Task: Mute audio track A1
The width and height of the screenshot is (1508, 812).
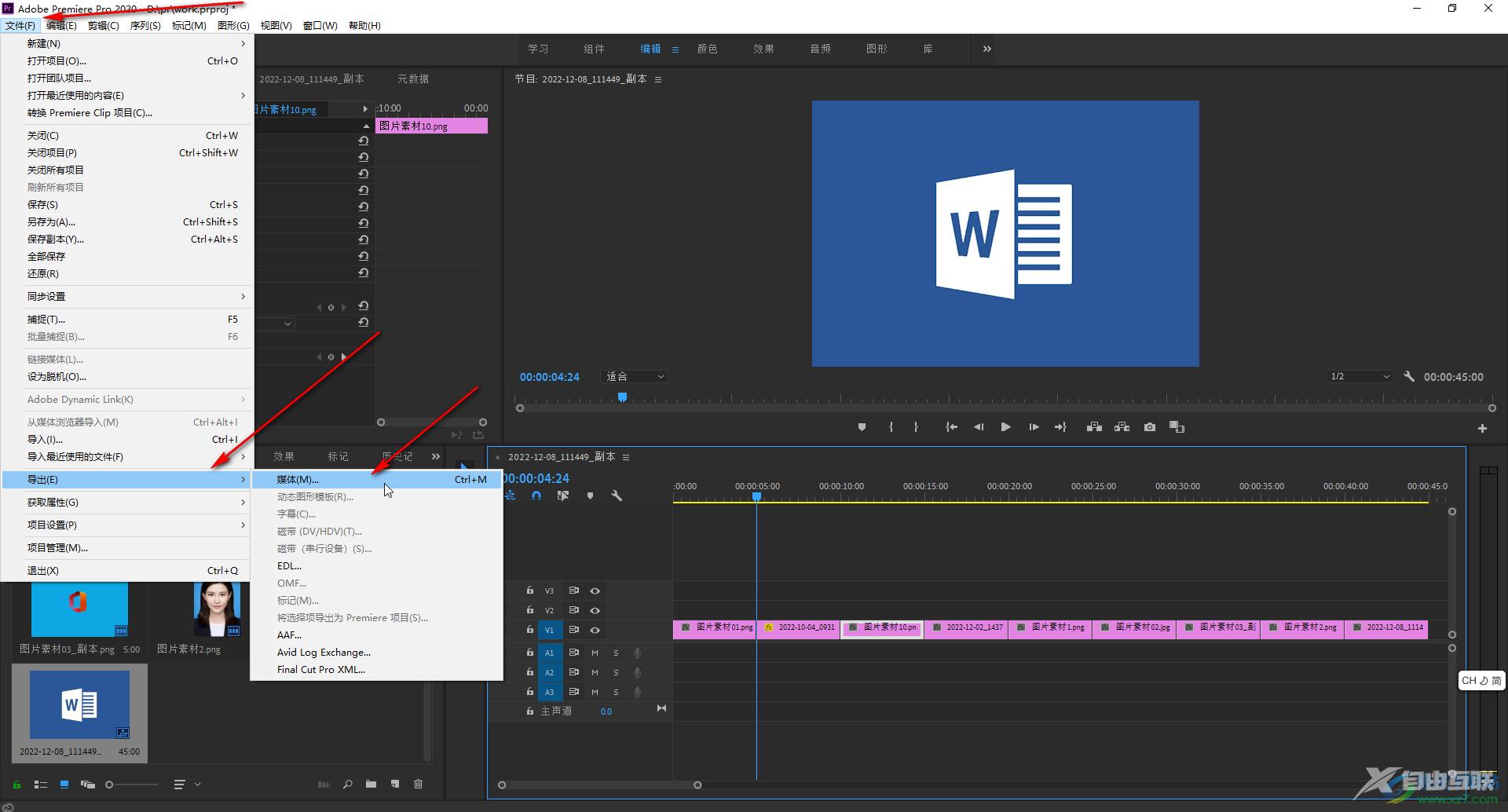Action: [x=595, y=653]
